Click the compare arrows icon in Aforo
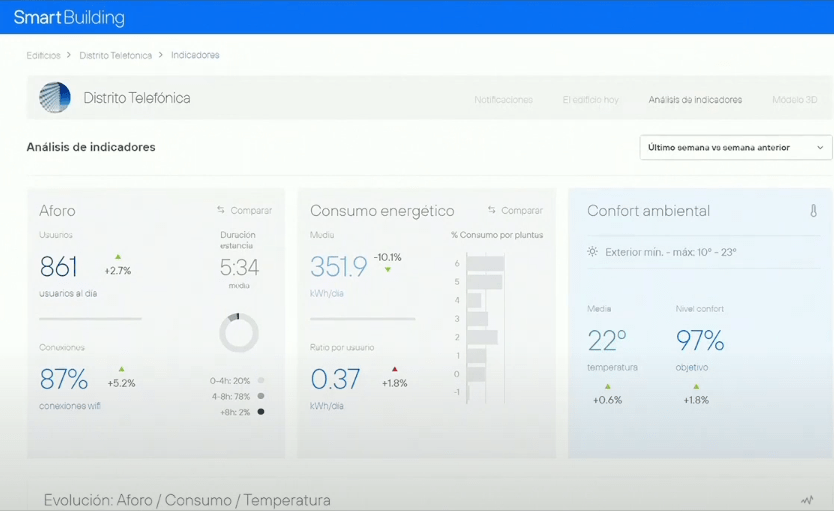This screenshot has width=834, height=511. [221, 211]
